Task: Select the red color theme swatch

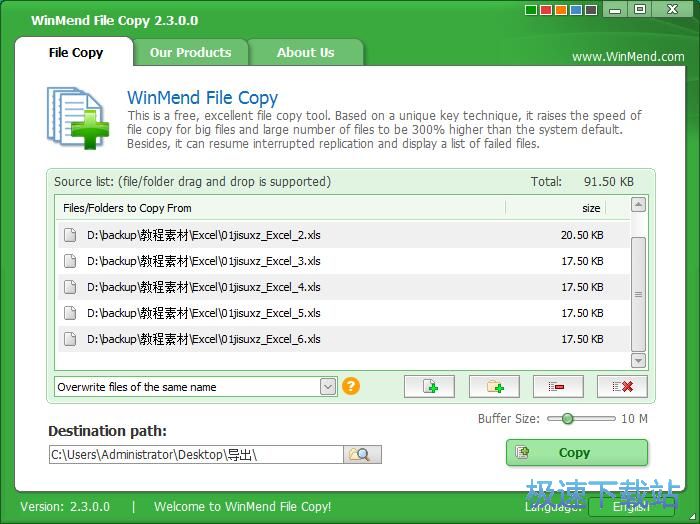Action: [546, 10]
